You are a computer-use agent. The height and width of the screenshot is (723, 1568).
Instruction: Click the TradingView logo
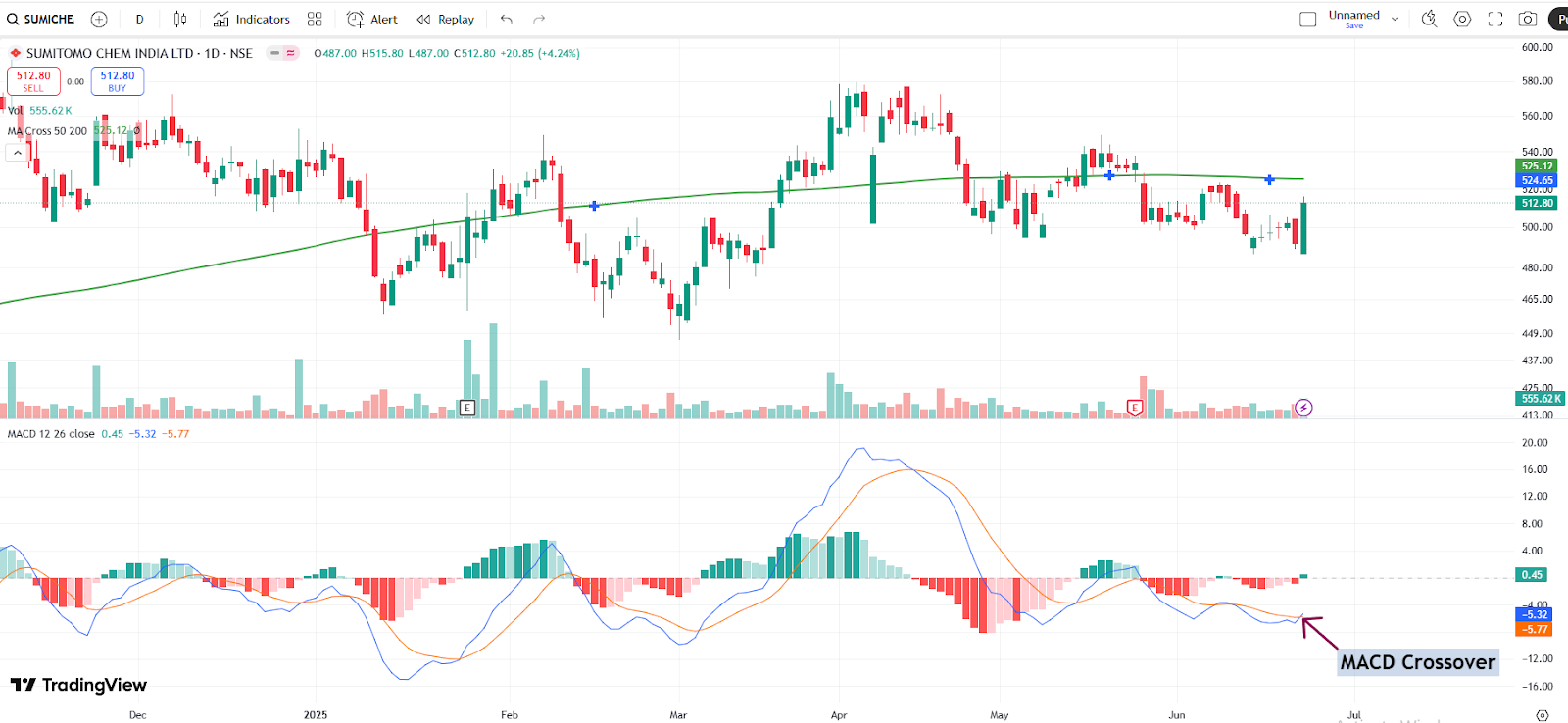point(78,685)
